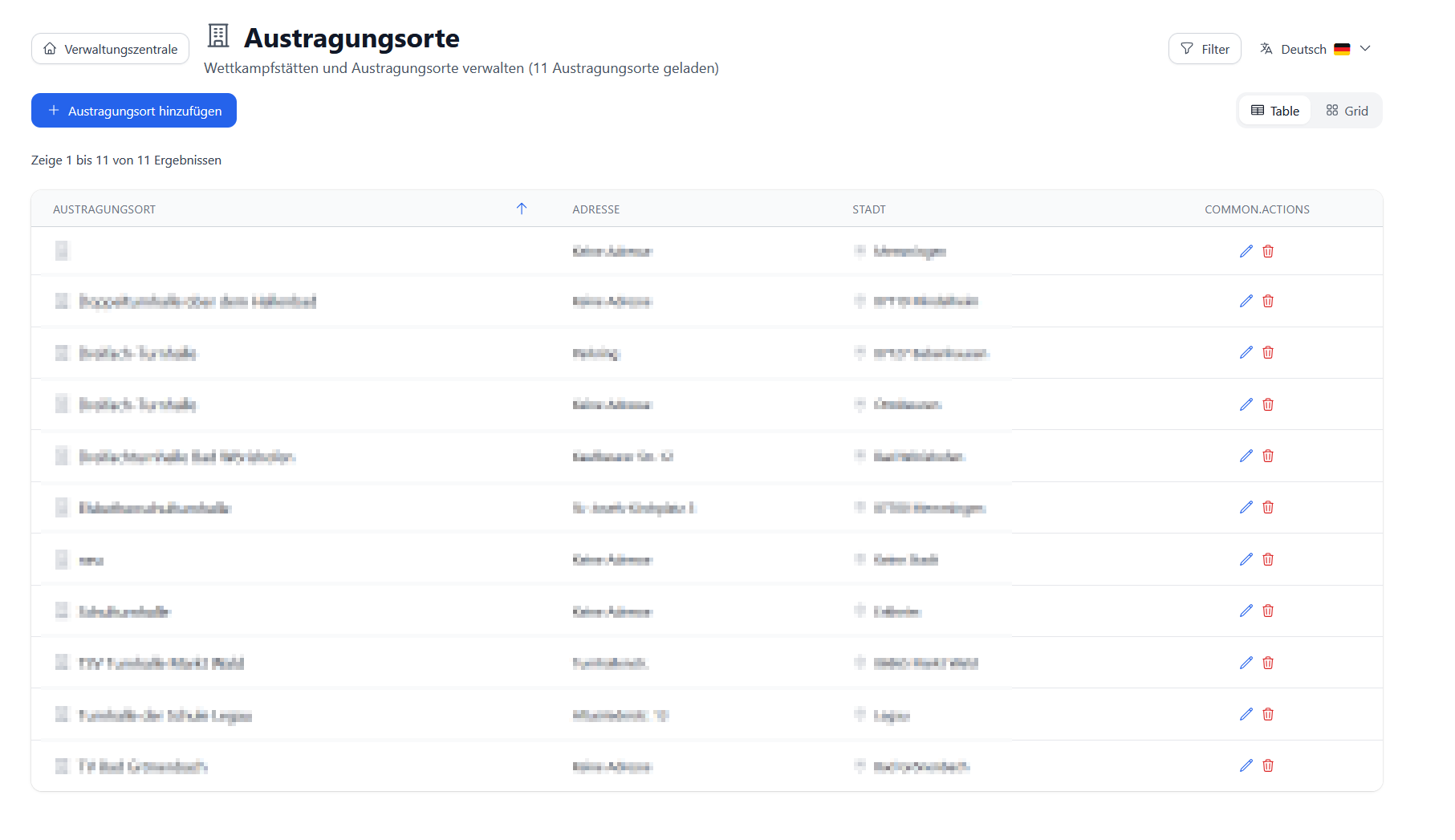
Task: Click the Stadt column header
Action: pyautogui.click(x=869, y=209)
